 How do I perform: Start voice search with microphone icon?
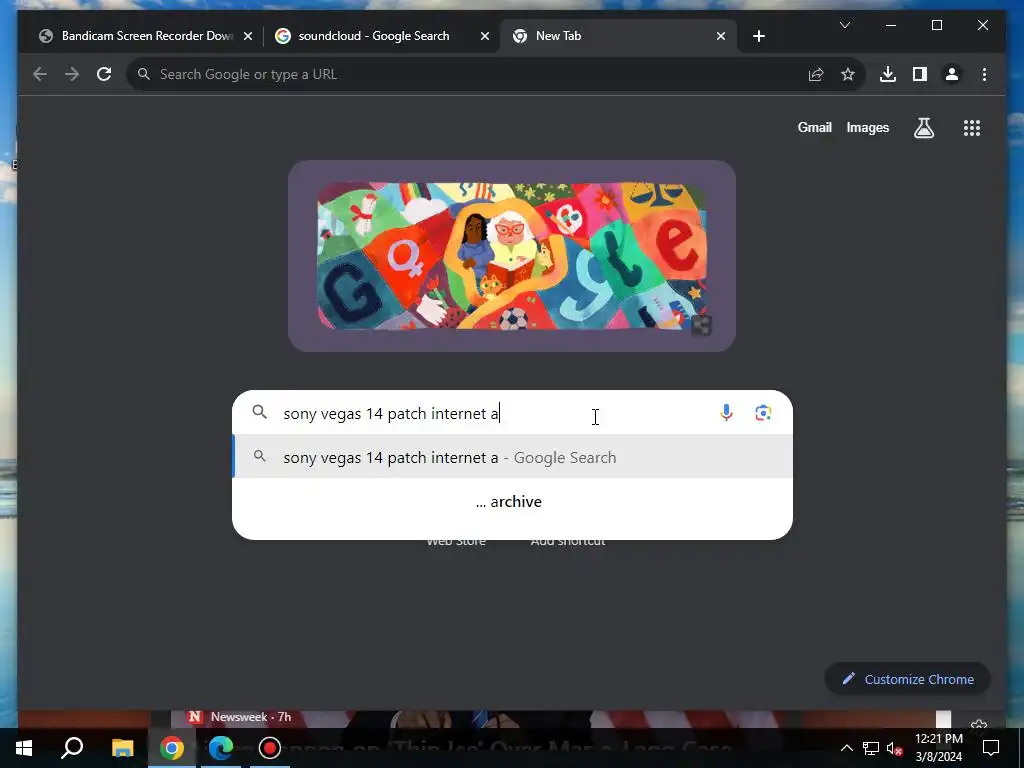point(726,413)
